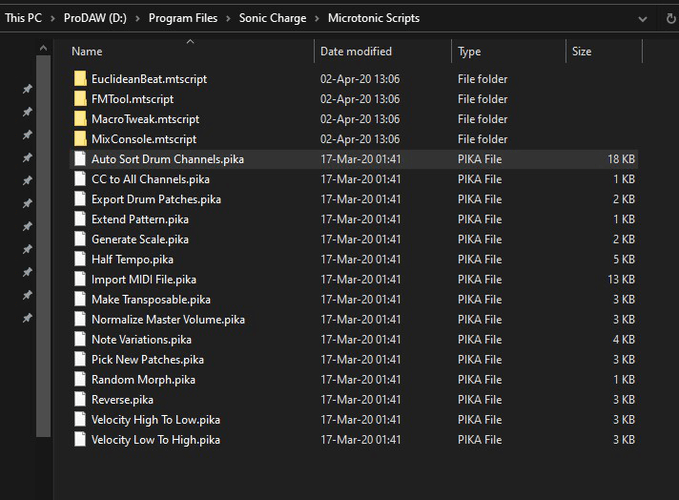Click the Velocity Low To High.pika file icon
This screenshot has height=500, width=679.
pyautogui.click(x=80, y=440)
